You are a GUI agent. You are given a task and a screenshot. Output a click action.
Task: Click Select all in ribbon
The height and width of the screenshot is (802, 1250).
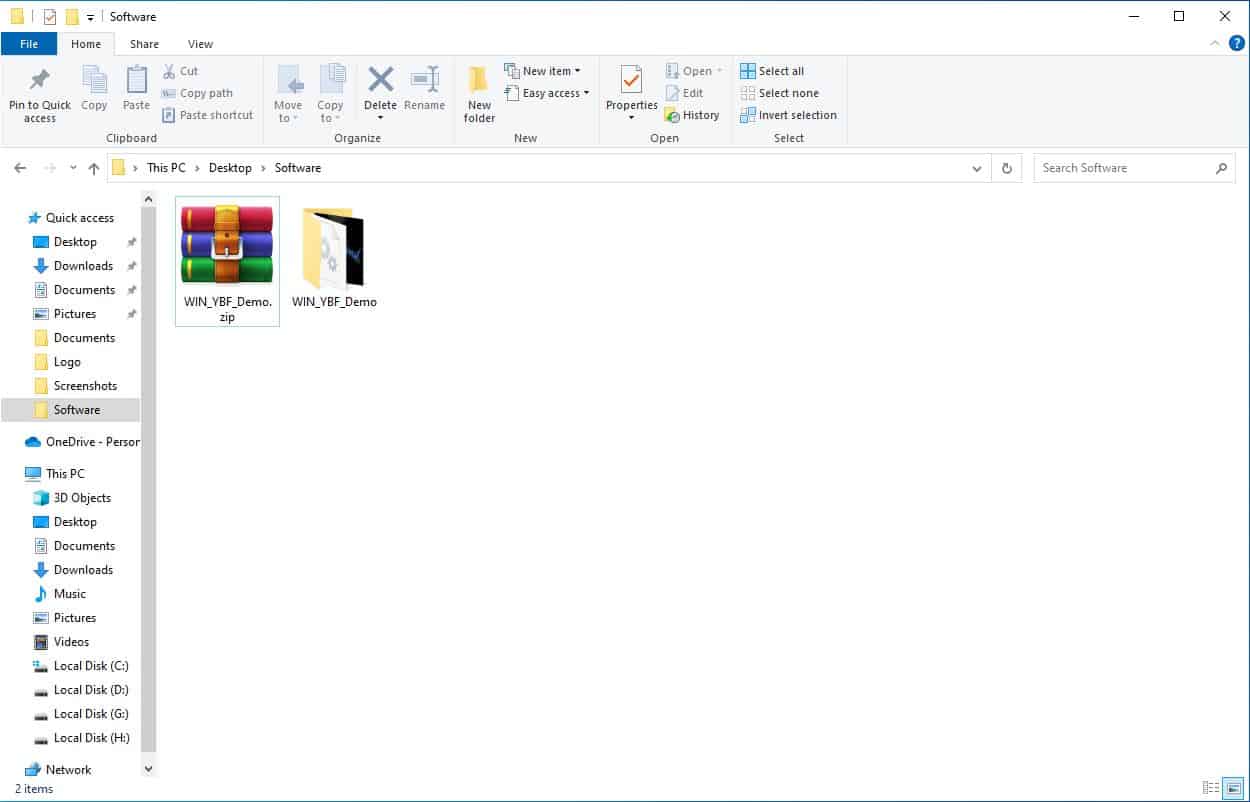pyautogui.click(x=772, y=71)
